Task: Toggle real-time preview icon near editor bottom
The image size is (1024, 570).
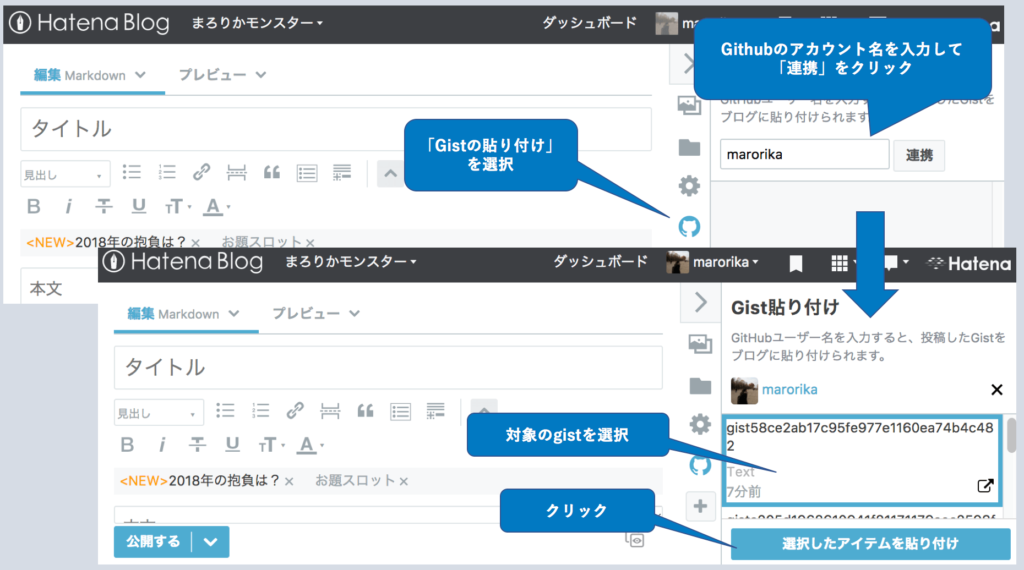Action: (x=635, y=540)
